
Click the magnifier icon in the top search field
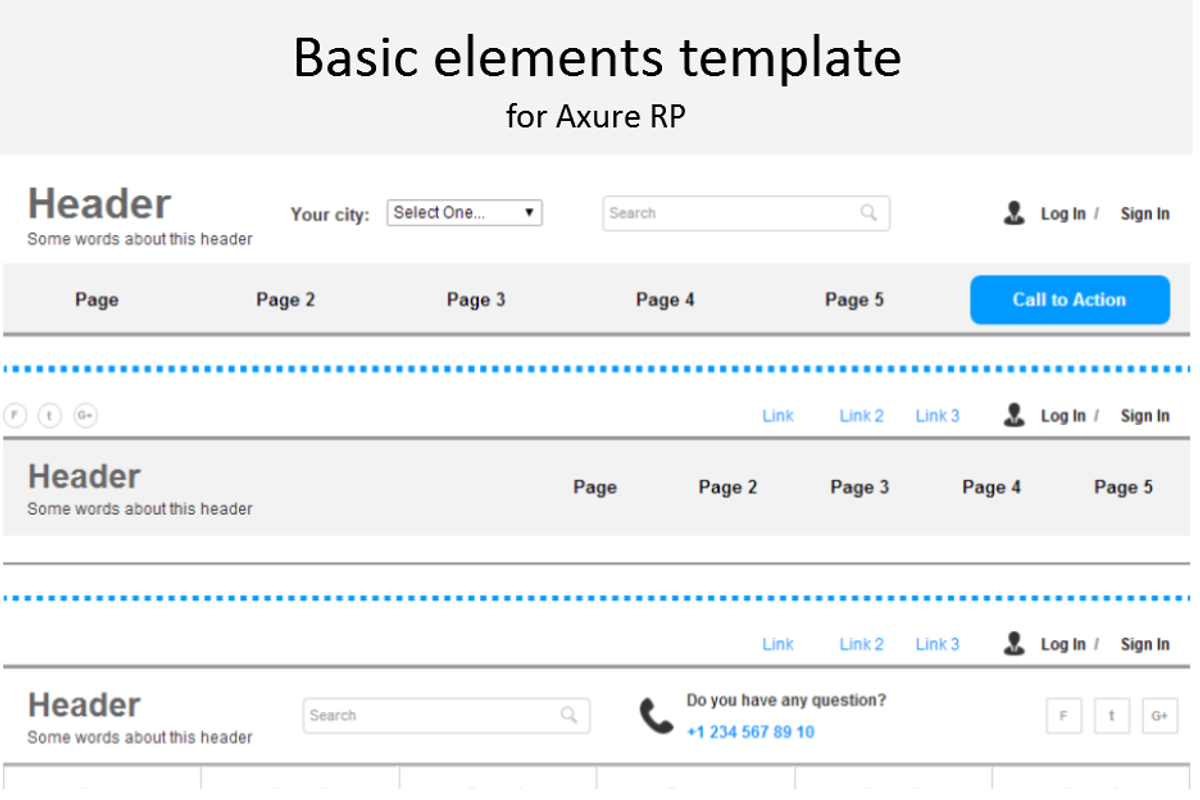tap(868, 213)
